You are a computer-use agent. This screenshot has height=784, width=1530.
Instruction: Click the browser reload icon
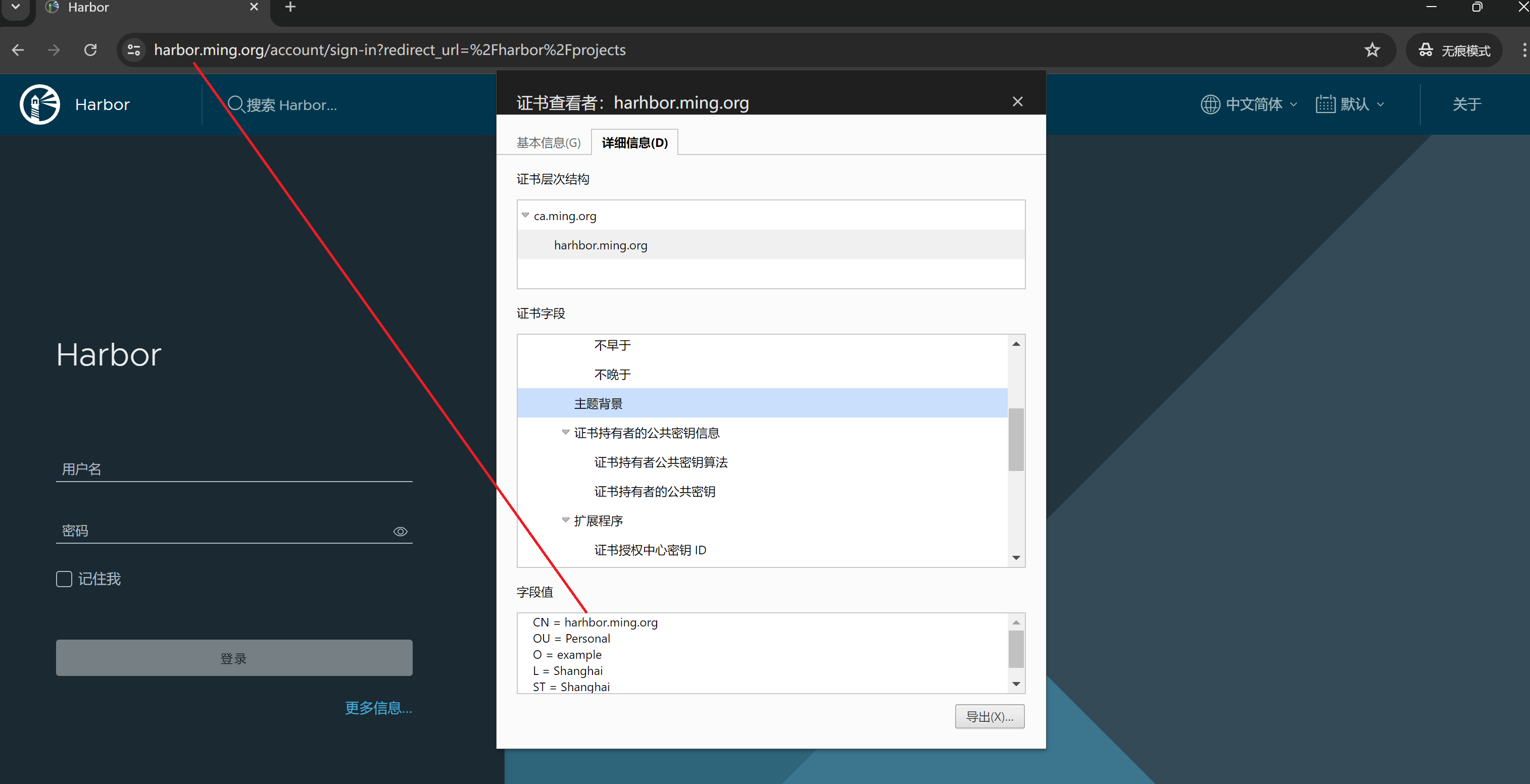coord(90,50)
